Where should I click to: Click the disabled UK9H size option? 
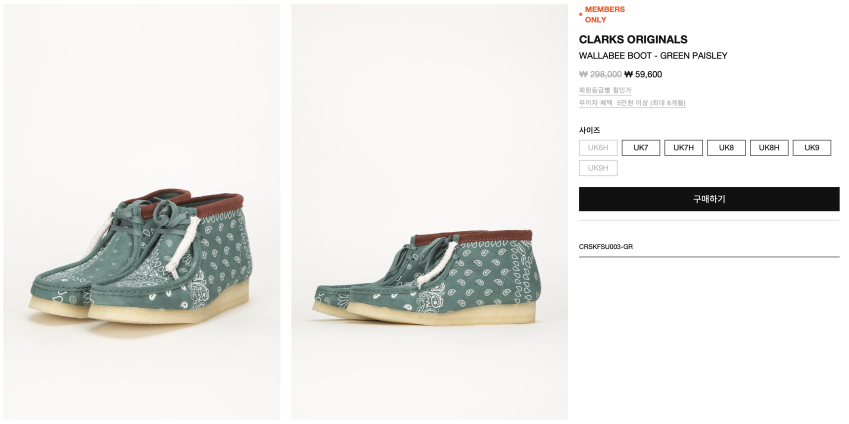point(598,168)
